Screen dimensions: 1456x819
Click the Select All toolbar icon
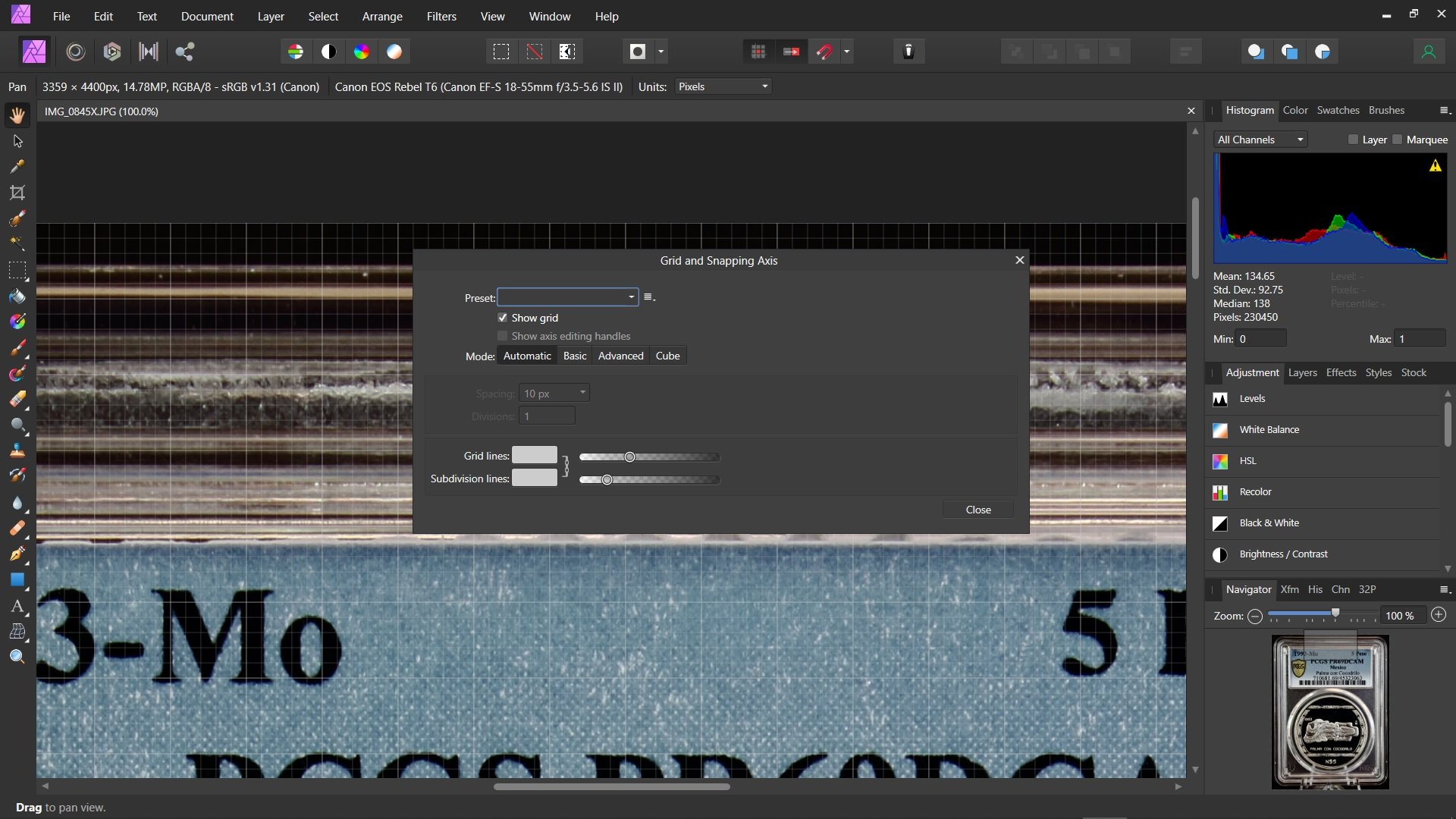click(501, 52)
